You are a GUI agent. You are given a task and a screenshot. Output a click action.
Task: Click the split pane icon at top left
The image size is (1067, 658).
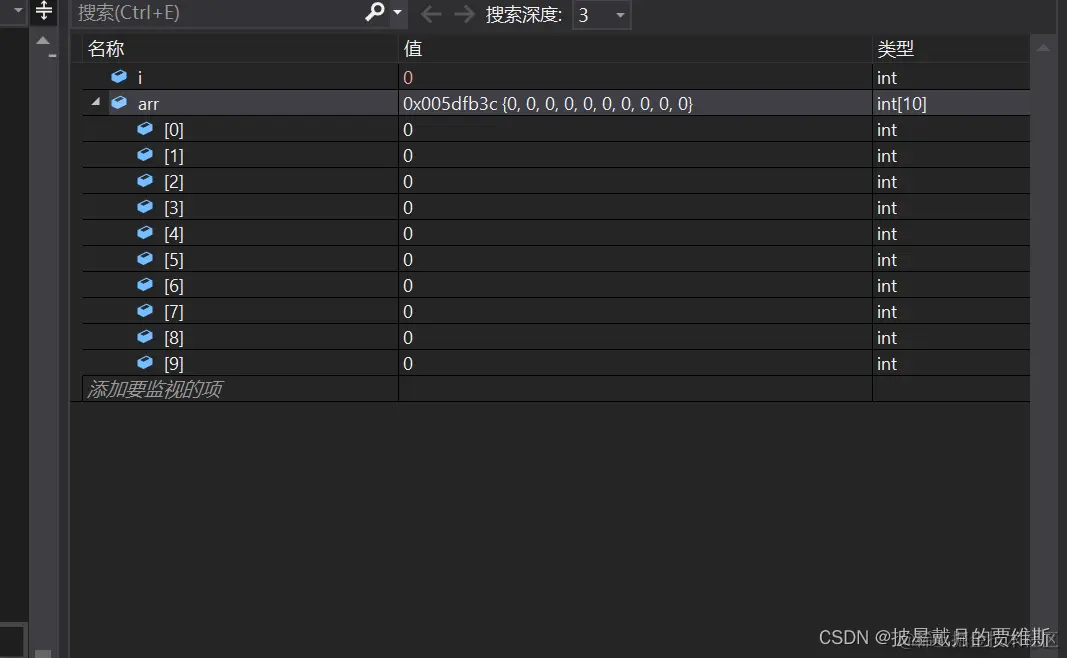click(x=44, y=10)
